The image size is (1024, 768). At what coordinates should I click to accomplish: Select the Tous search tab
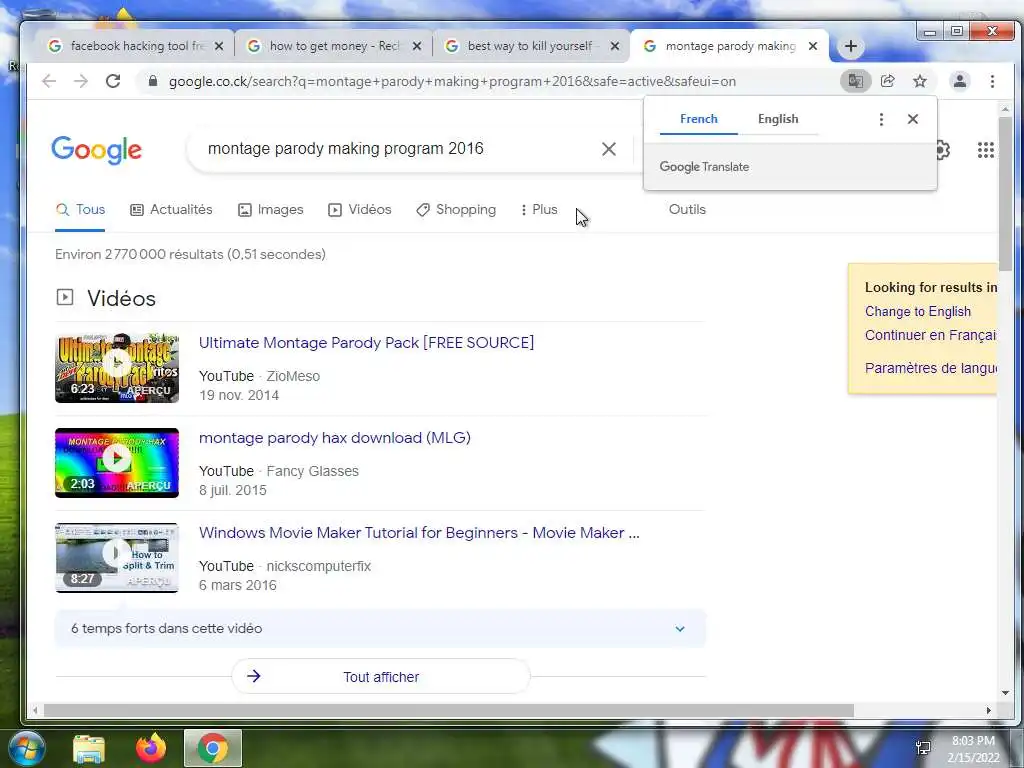click(80, 210)
